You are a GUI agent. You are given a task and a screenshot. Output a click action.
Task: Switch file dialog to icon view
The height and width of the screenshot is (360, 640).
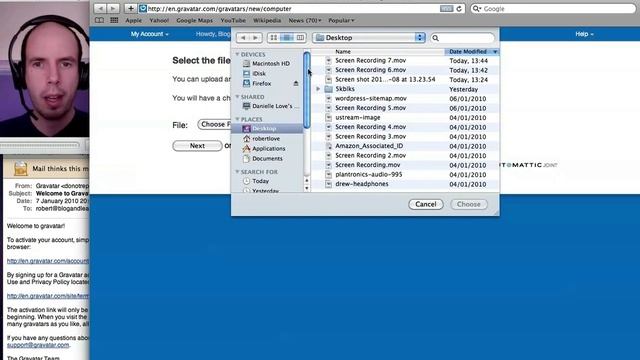(x=273, y=38)
